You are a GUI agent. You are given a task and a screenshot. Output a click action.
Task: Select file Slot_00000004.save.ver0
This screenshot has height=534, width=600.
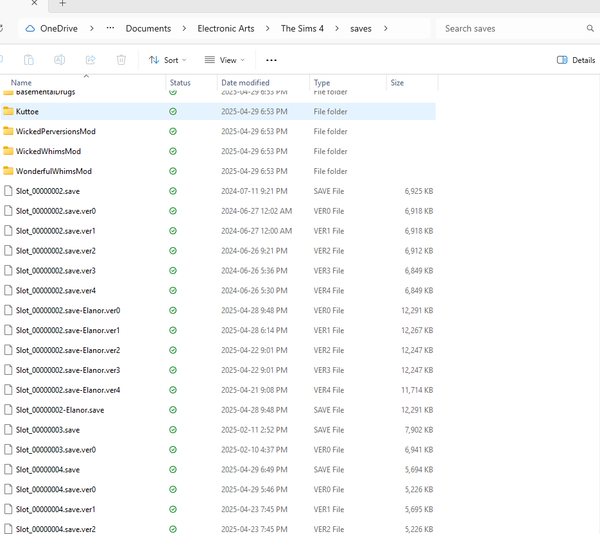[56, 489]
